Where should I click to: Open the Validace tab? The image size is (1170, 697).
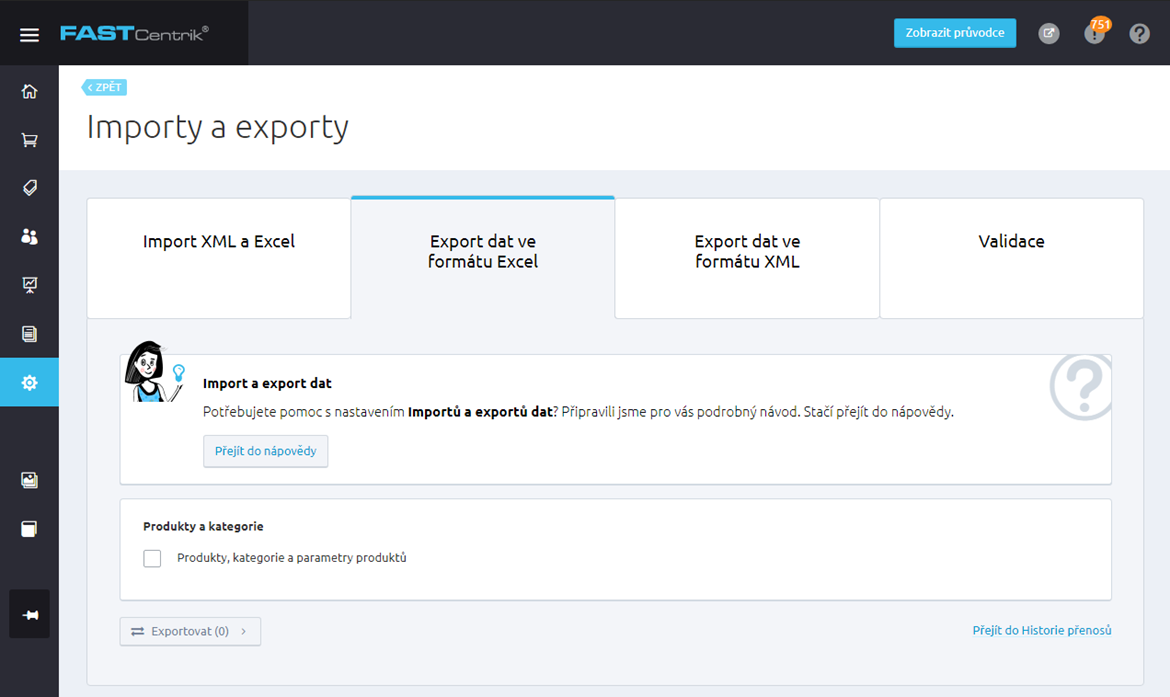coord(1011,258)
